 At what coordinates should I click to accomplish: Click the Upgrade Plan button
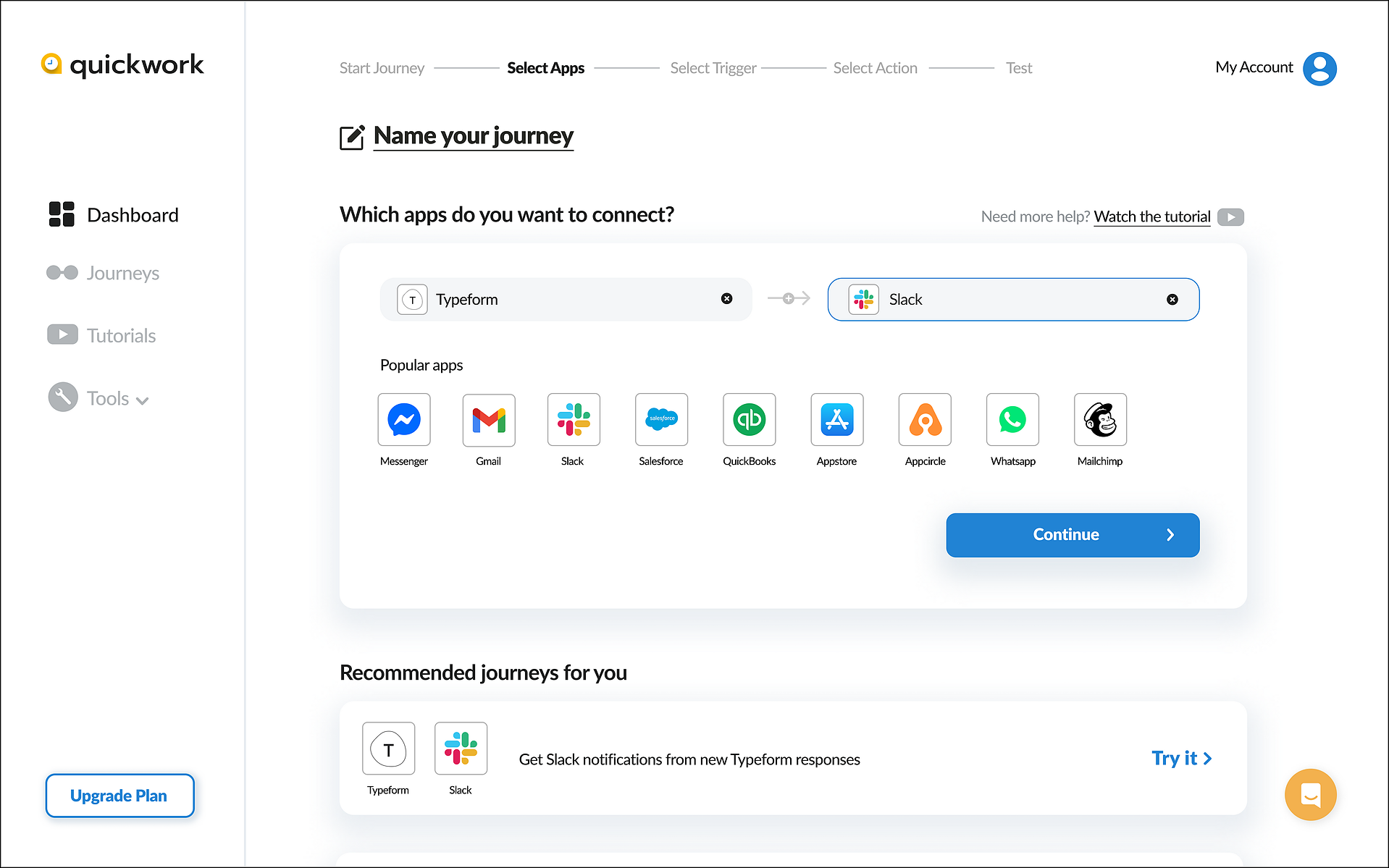tap(119, 796)
